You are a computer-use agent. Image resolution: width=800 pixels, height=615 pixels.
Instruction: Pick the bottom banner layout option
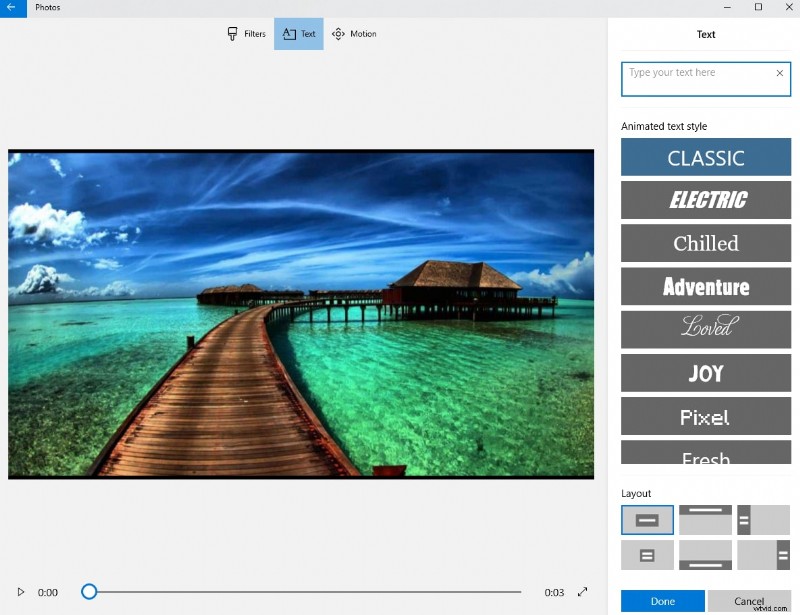(705, 553)
